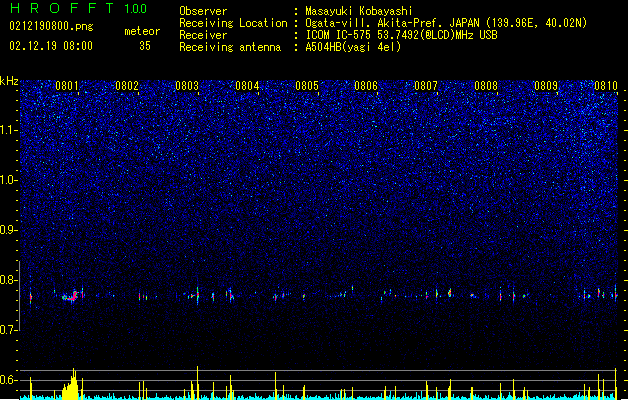Click the 0803 time marker

[x=187, y=86]
